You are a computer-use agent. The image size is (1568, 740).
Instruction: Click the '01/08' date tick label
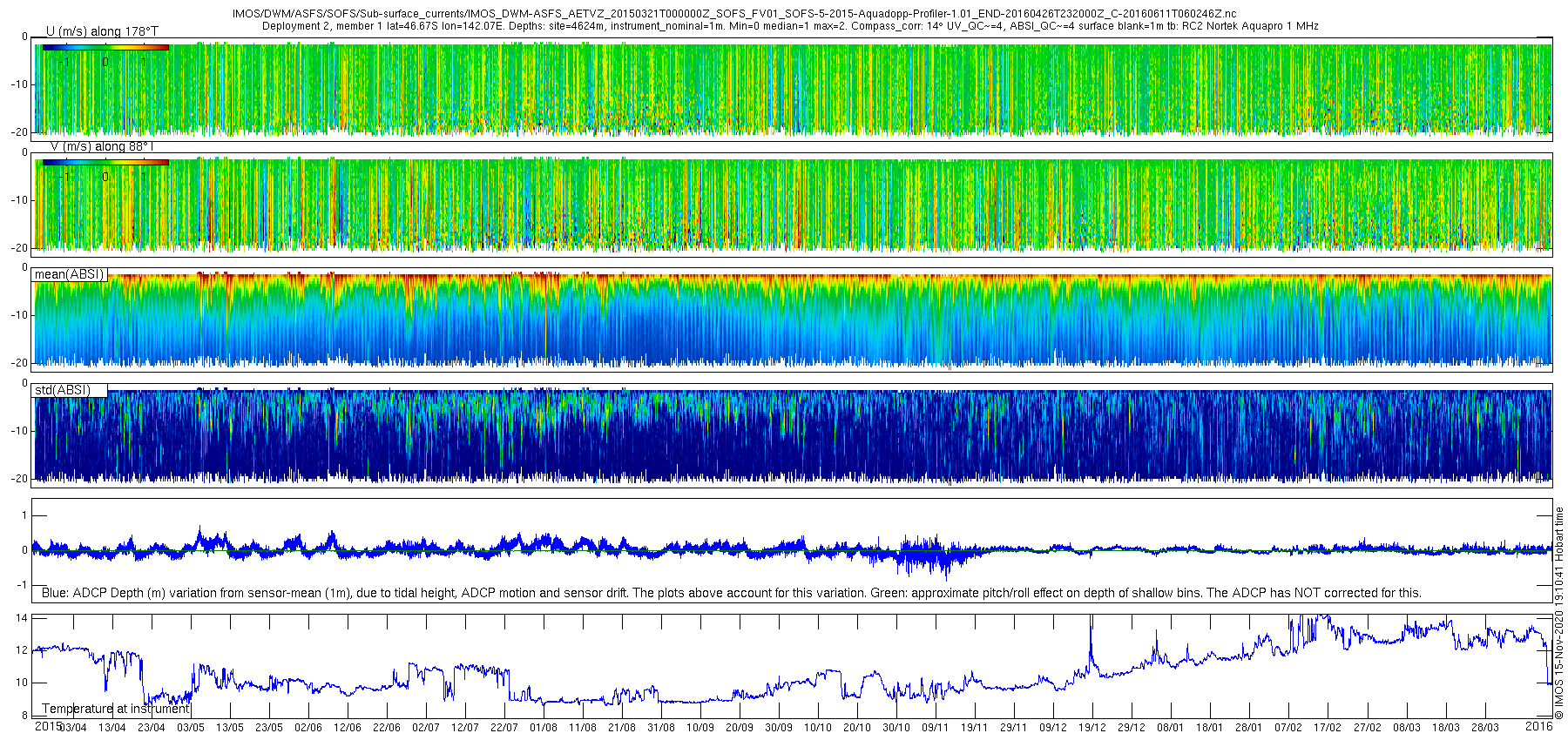click(544, 728)
